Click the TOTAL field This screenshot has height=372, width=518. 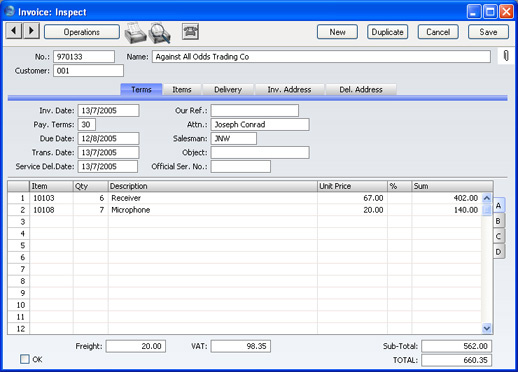click(x=456, y=360)
